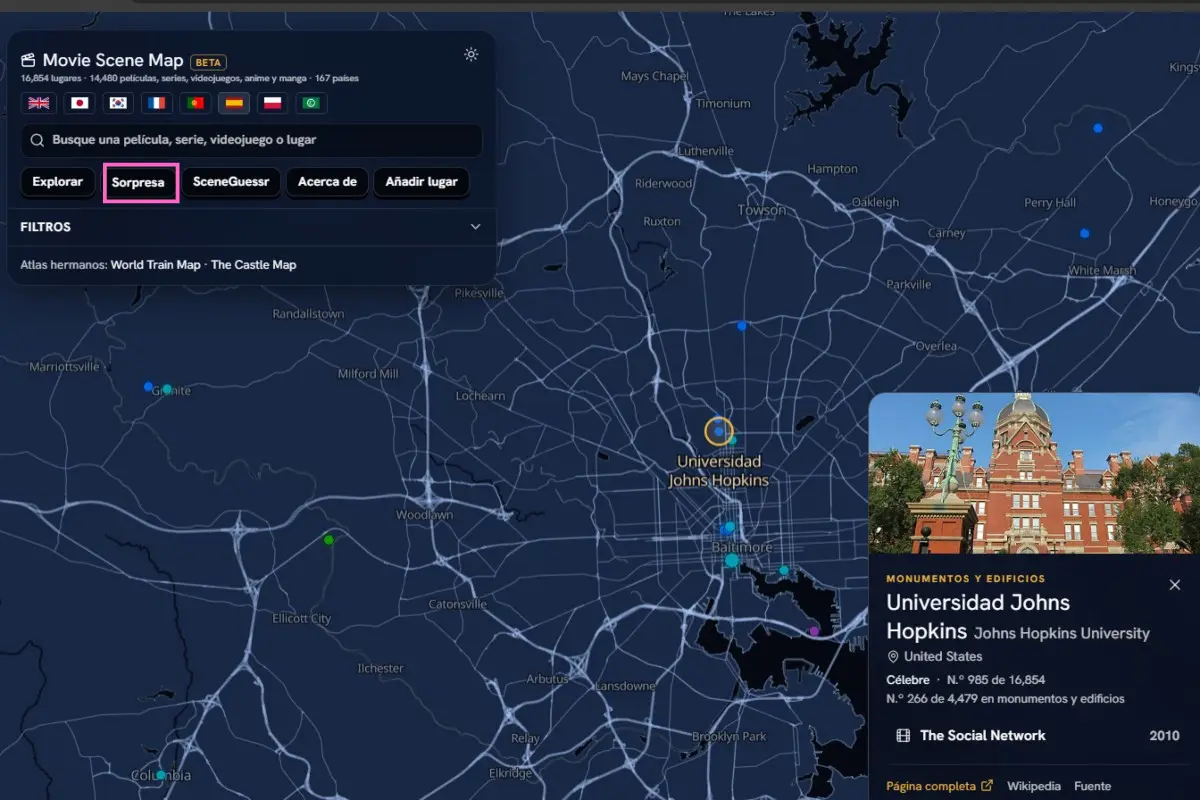The image size is (1200, 800).
Task: Select the Spain flag language option
Action: pos(234,103)
